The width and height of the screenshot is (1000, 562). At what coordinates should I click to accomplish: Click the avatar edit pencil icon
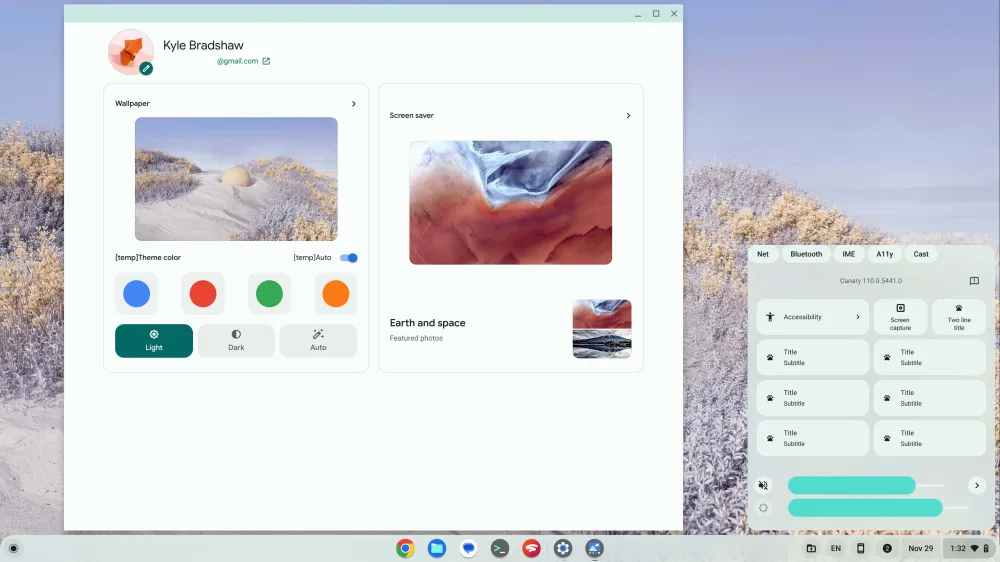pyautogui.click(x=146, y=68)
